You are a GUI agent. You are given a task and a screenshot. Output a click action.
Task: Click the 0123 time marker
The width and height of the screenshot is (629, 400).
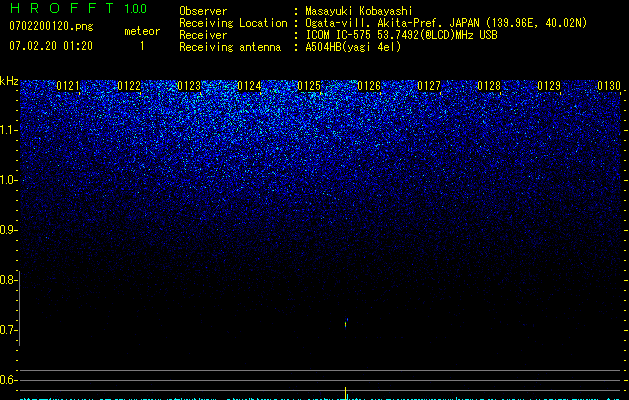point(189,86)
